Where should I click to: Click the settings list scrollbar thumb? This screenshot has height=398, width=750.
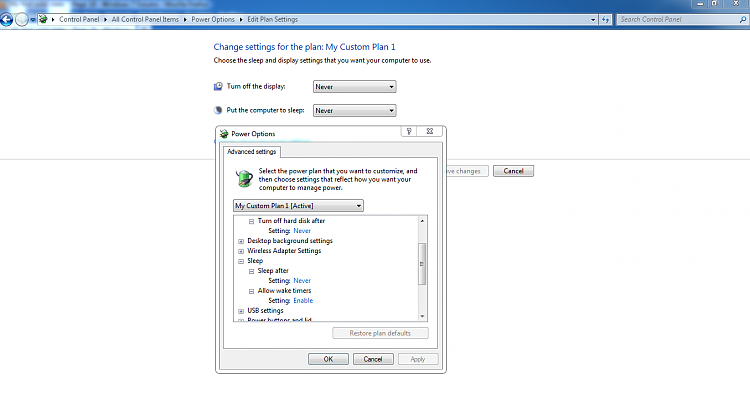422,264
